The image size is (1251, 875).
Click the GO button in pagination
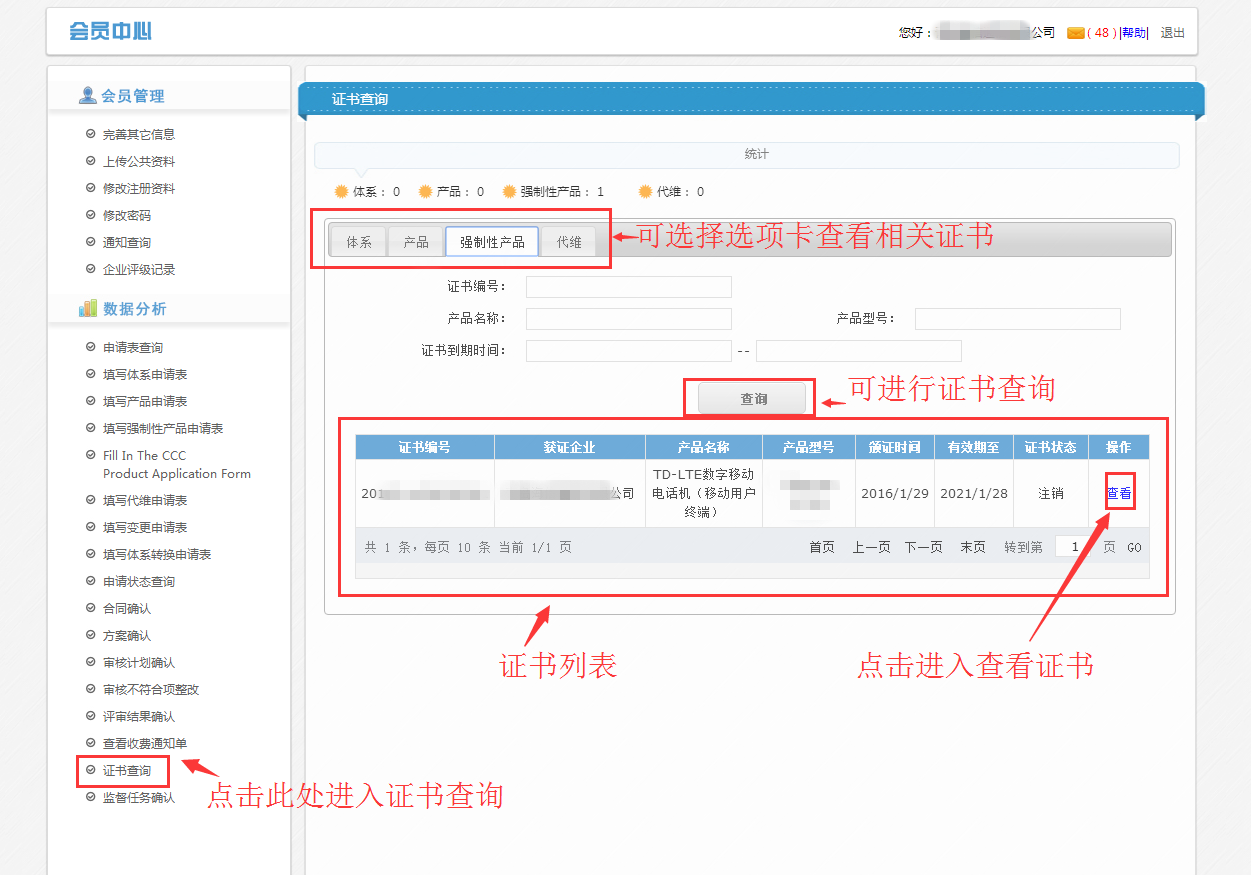(1134, 548)
